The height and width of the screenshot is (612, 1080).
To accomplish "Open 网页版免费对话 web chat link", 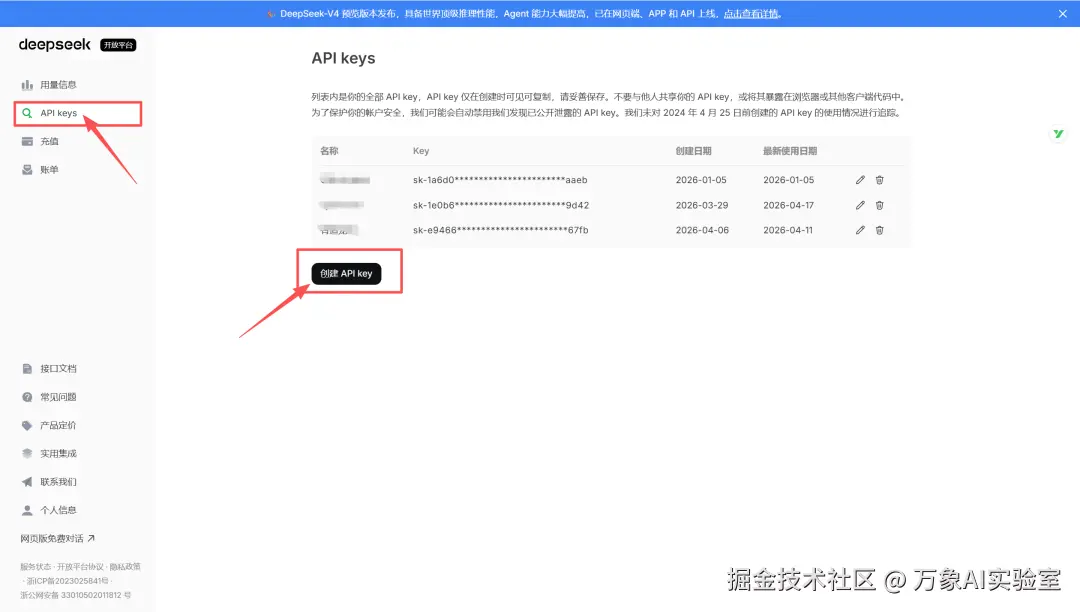I will click(x=57, y=538).
